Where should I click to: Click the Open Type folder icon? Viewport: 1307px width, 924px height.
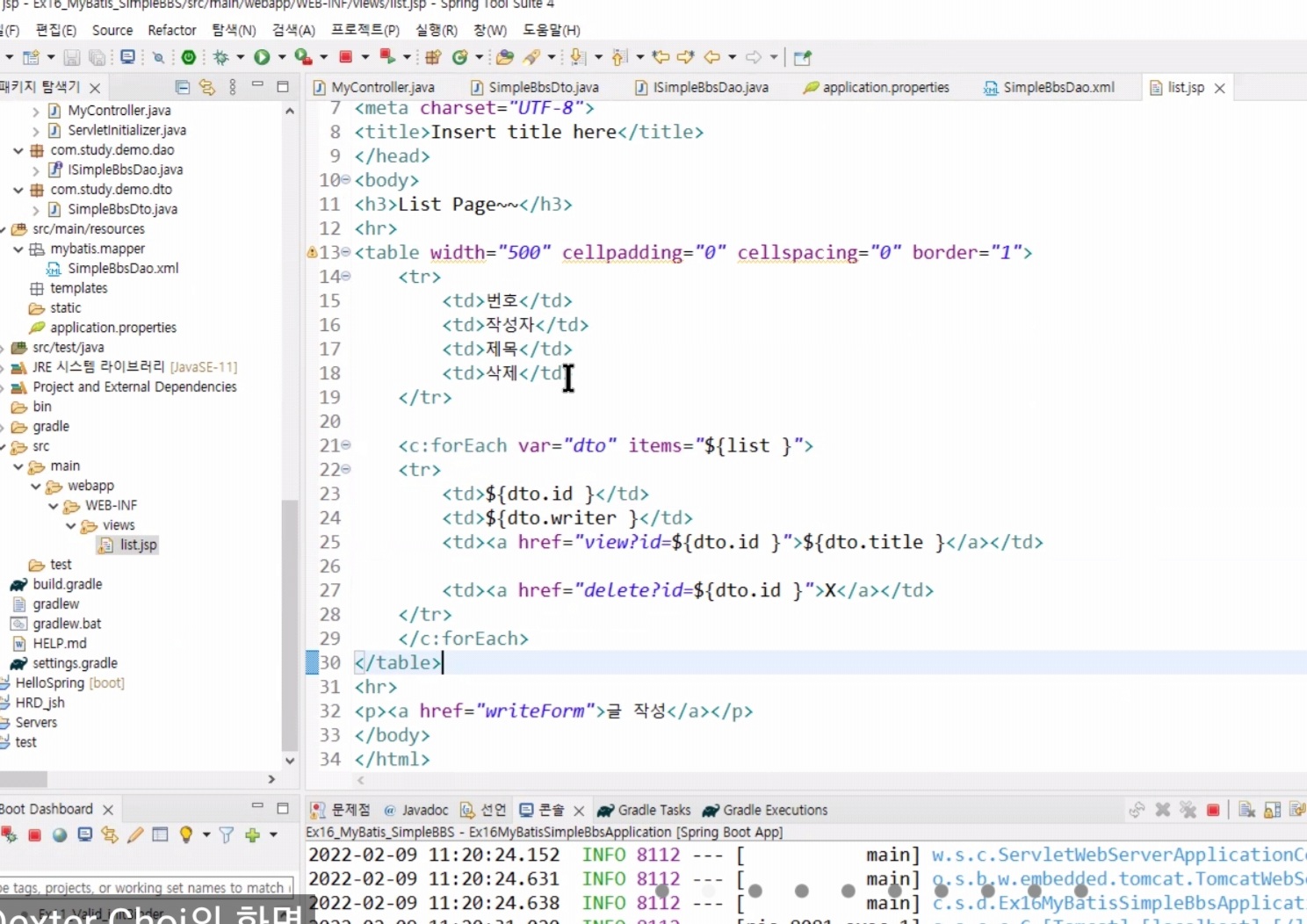tap(505, 57)
